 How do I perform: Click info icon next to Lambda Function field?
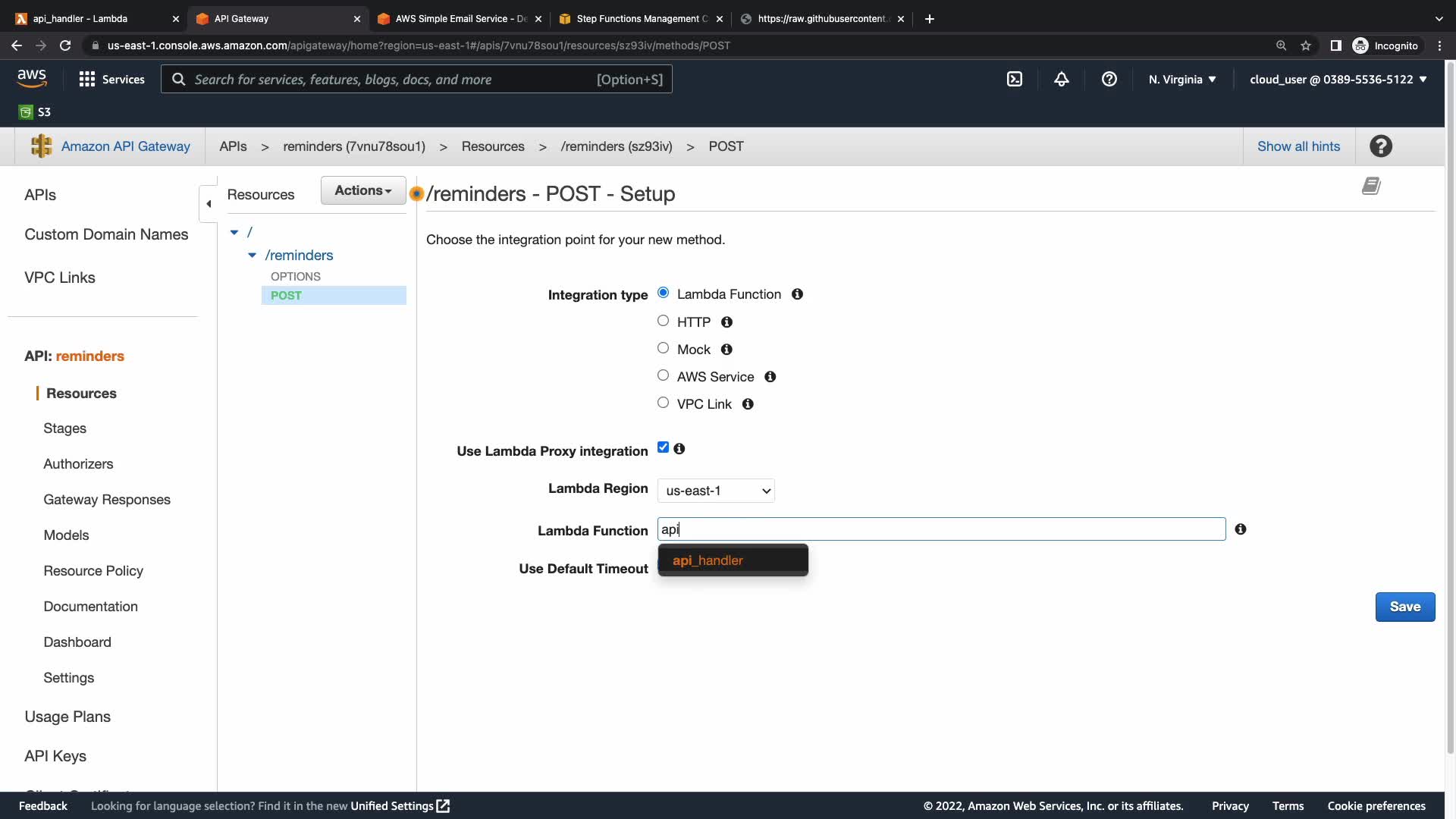1241,529
